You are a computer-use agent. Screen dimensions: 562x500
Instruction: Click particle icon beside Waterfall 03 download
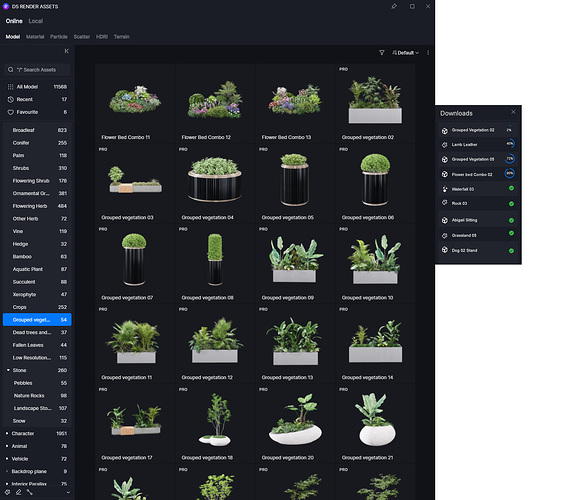coord(444,189)
